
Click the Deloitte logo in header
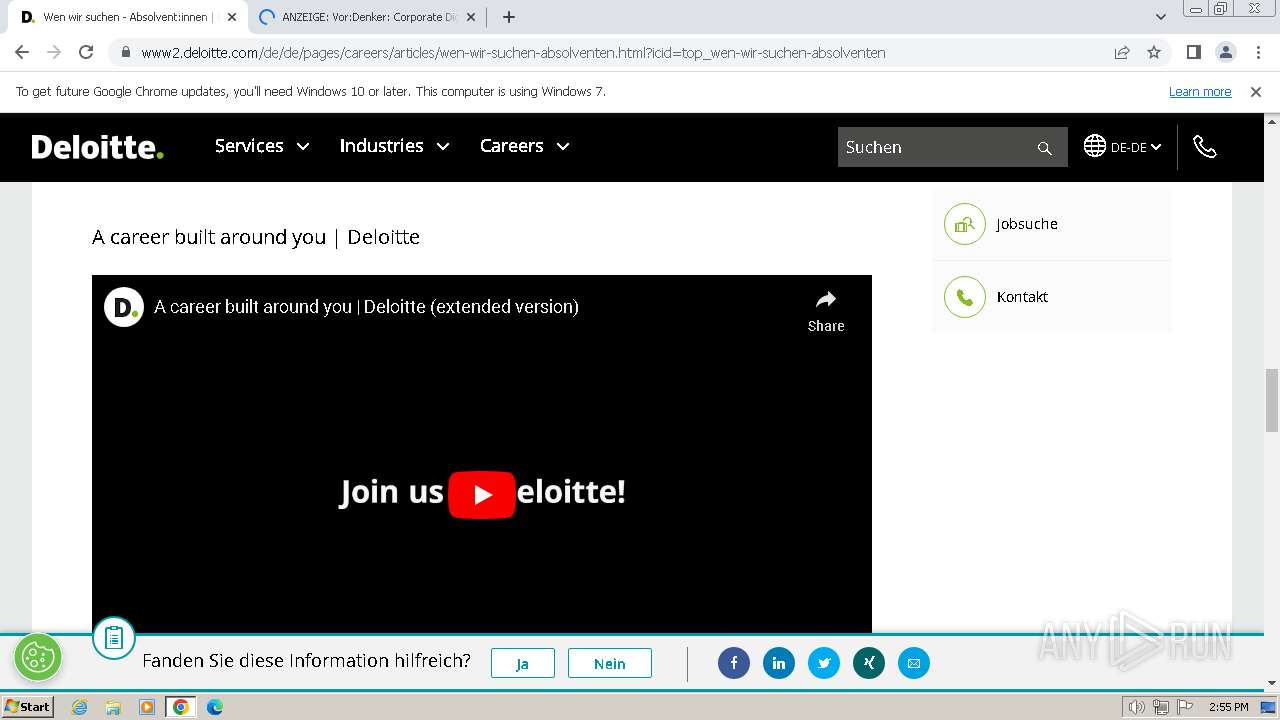[x=97, y=147]
